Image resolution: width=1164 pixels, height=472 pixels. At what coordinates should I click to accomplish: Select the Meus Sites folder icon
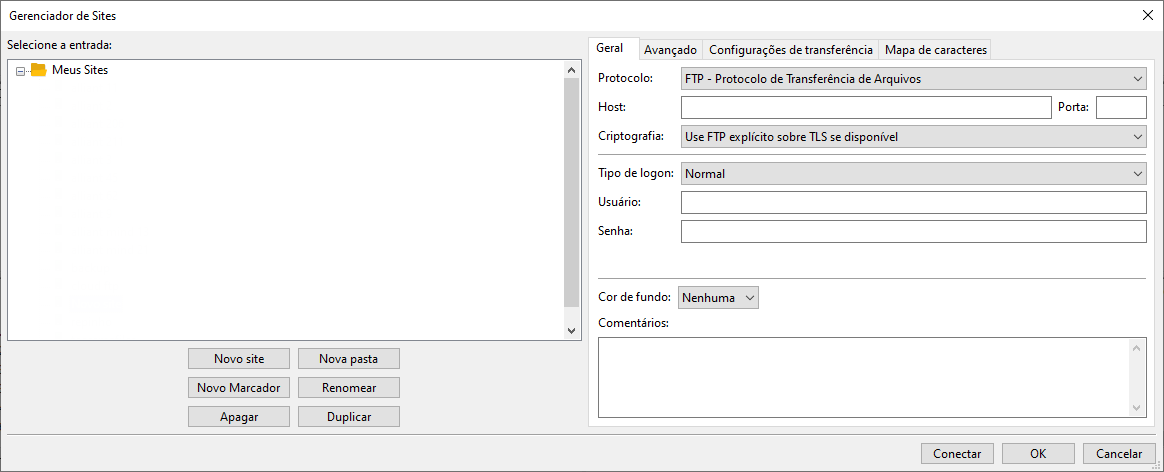[39, 71]
